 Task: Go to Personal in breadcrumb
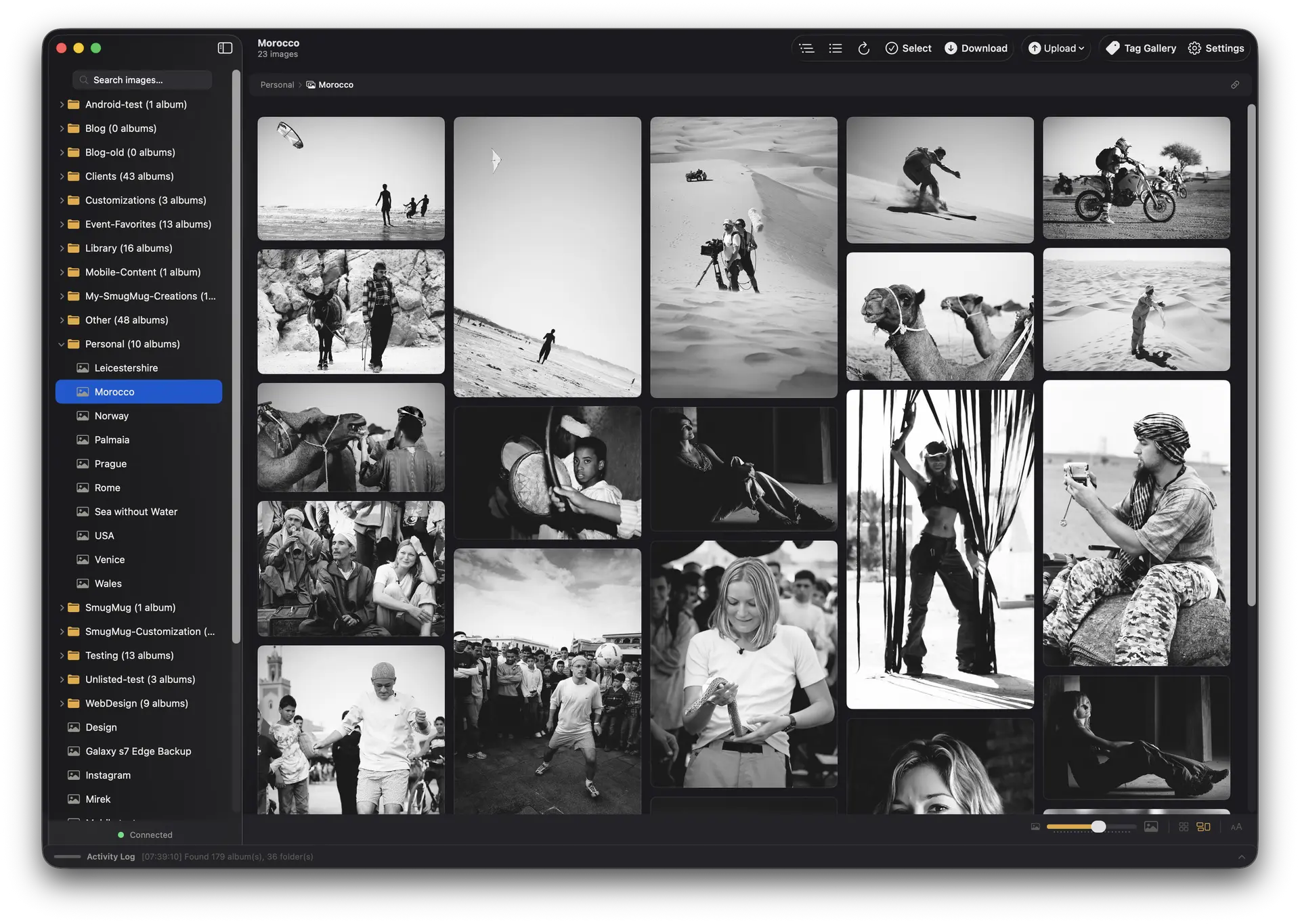click(277, 85)
